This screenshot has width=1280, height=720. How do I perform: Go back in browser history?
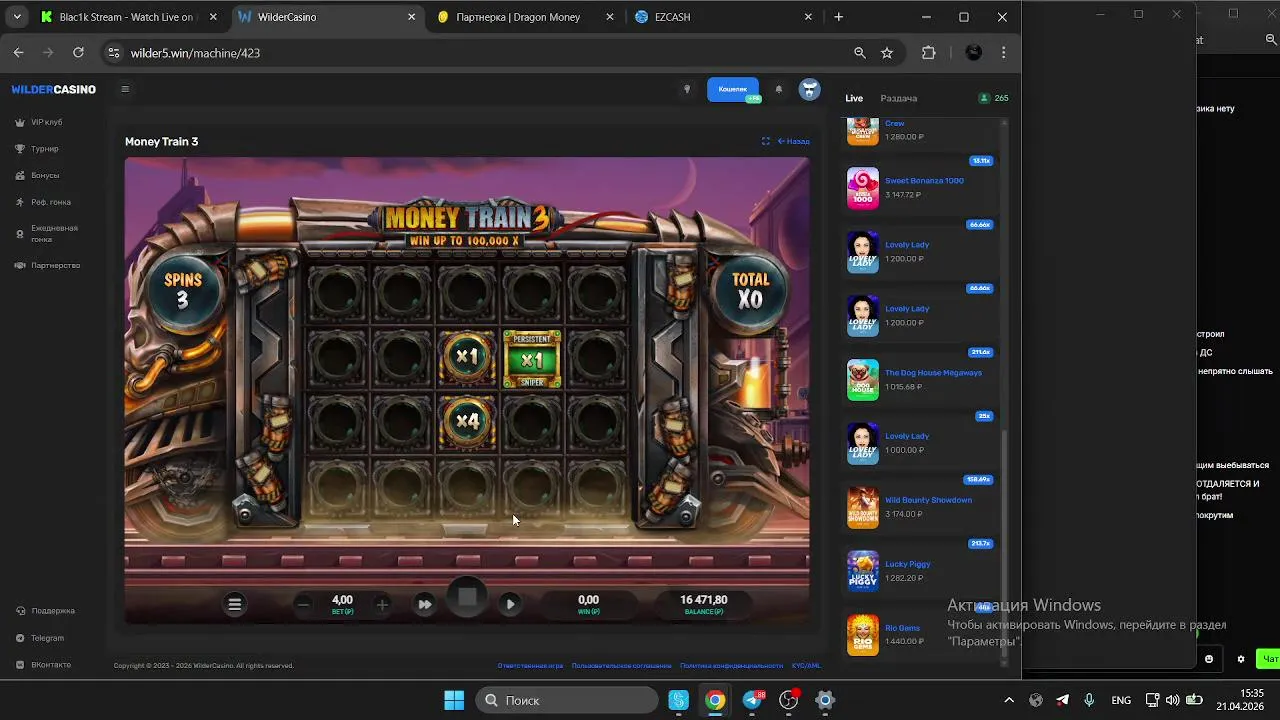click(x=18, y=53)
